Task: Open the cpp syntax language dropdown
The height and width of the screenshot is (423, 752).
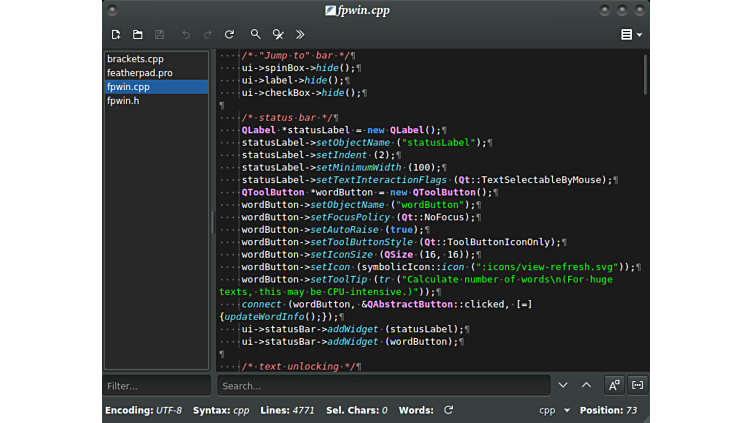Action: point(554,410)
